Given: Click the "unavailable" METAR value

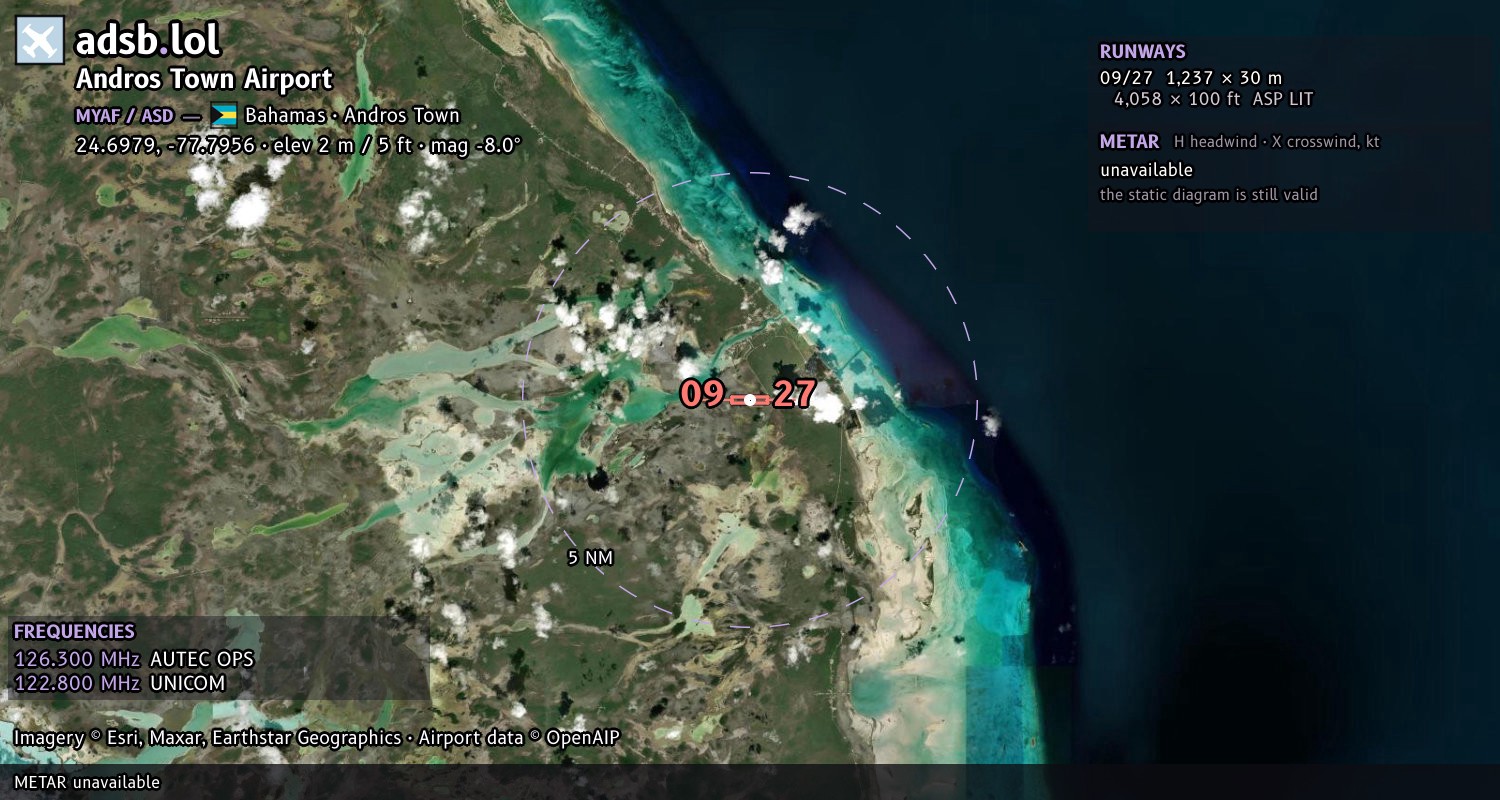Looking at the screenshot, I should pyautogui.click(x=1146, y=170).
